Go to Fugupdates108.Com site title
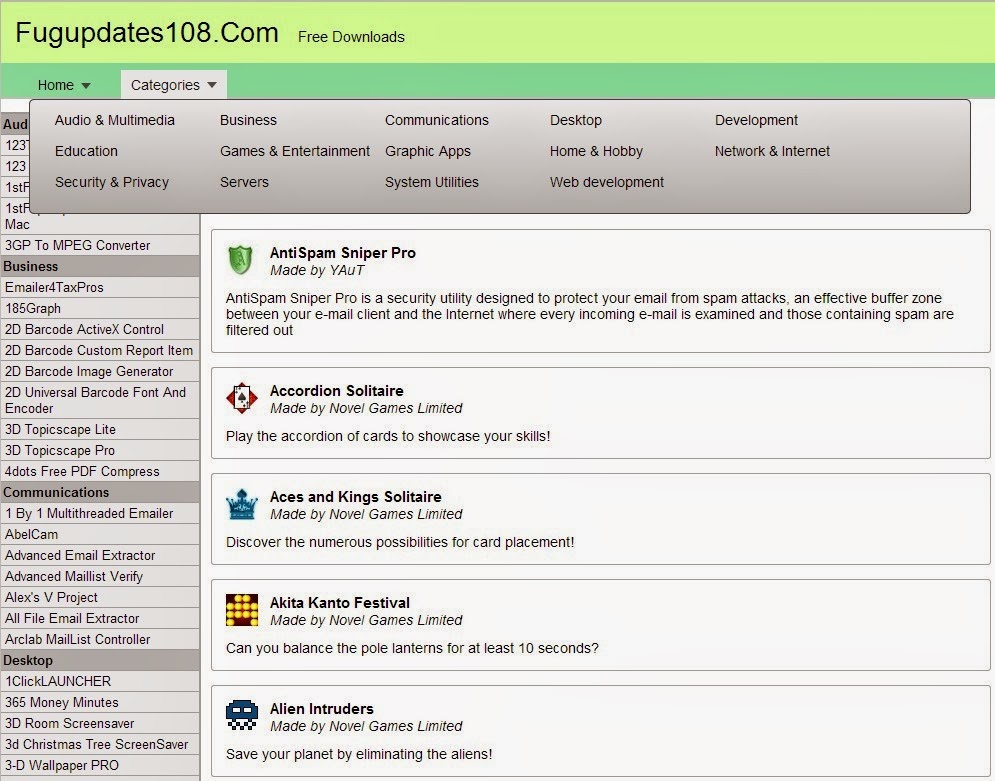This screenshot has height=781, width=995. tap(147, 32)
